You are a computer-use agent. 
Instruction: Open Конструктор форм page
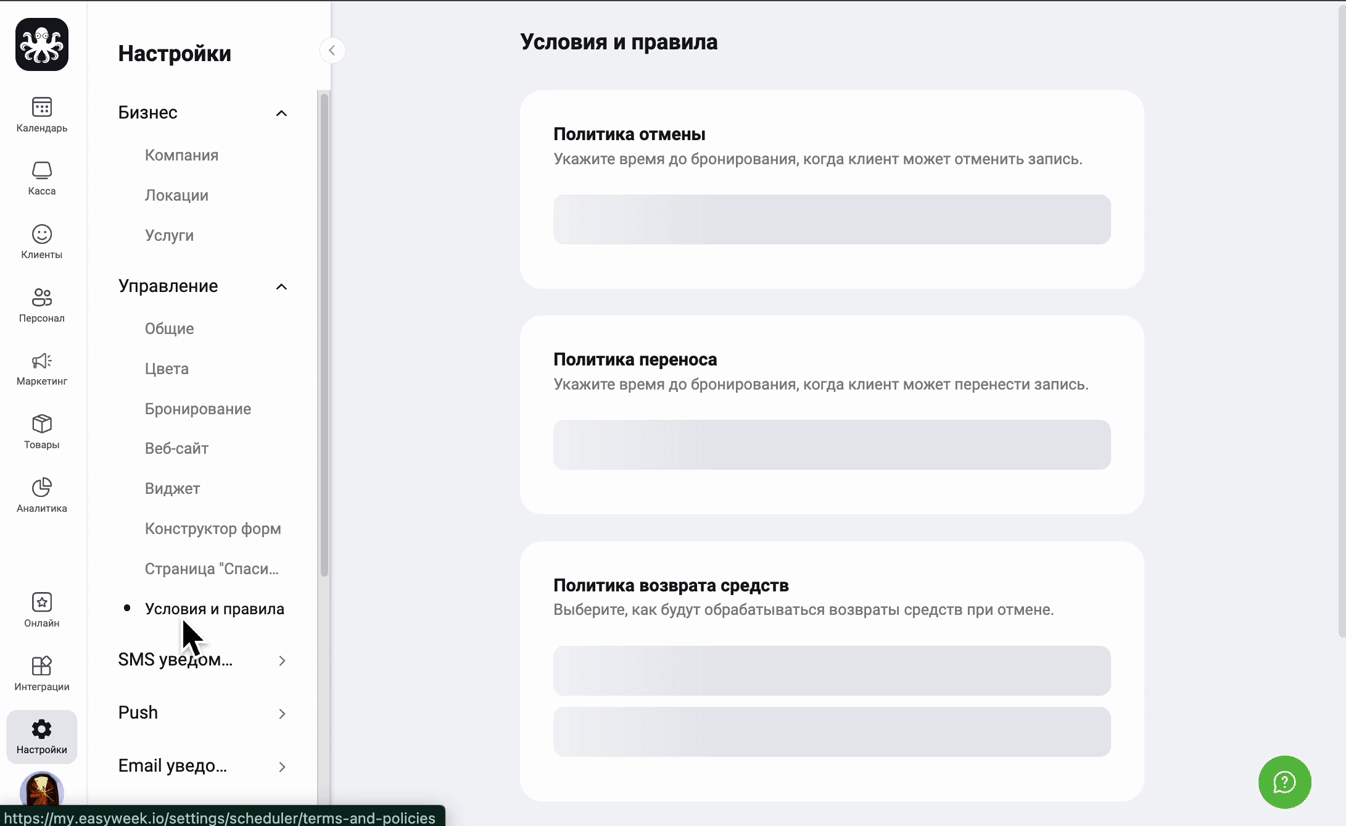click(213, 528)
